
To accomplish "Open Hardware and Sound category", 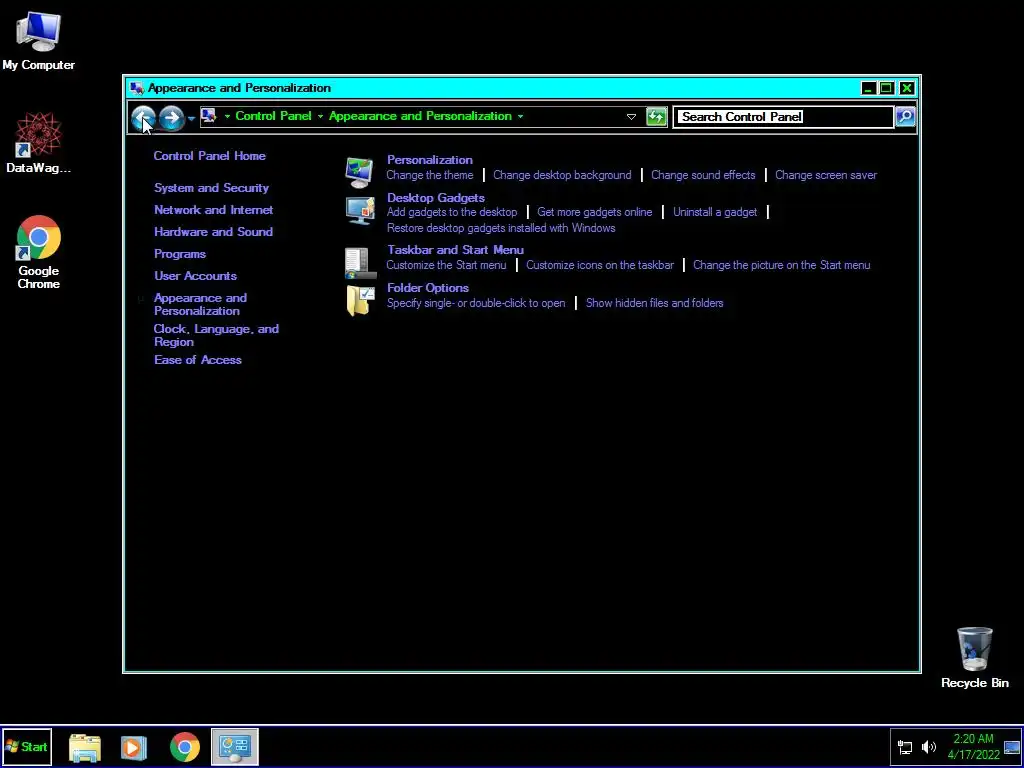I will (214, 232).
